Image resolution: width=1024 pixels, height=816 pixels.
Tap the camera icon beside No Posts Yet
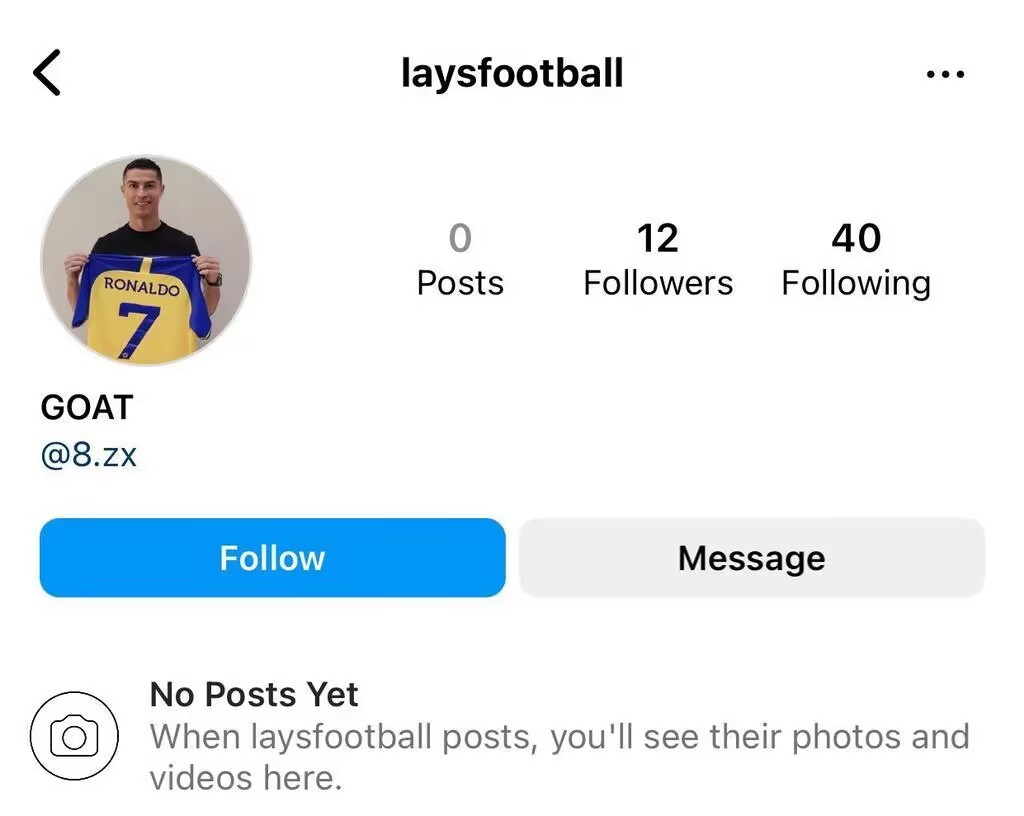click(74, 737)
